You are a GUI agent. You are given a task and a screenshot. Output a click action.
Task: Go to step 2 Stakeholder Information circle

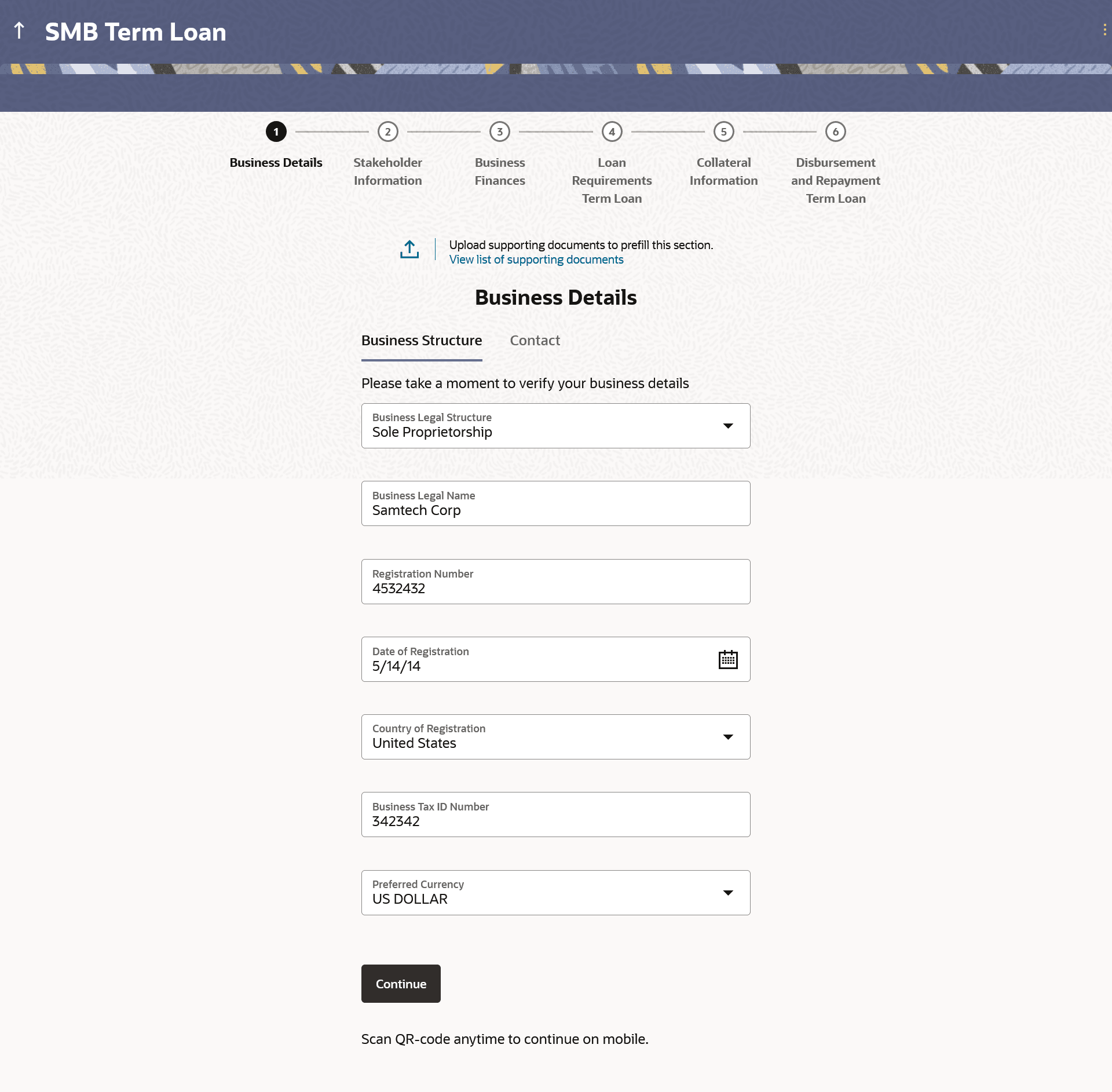(387, 132)
